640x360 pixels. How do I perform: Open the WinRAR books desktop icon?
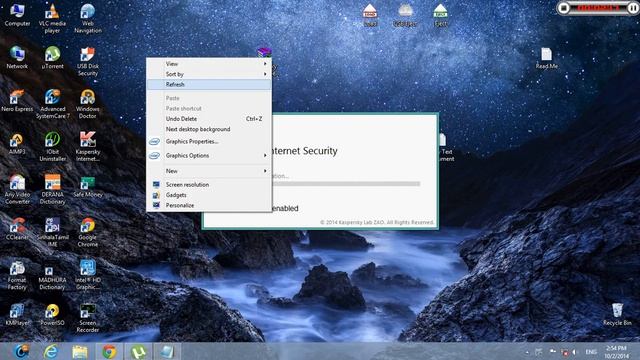pyautogui.click(x=264, y=52)
